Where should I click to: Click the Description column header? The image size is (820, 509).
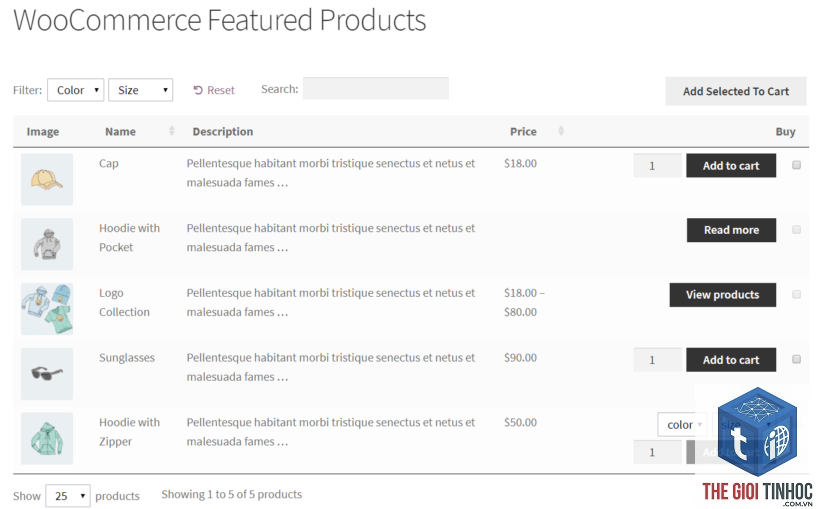coord(223,131)
